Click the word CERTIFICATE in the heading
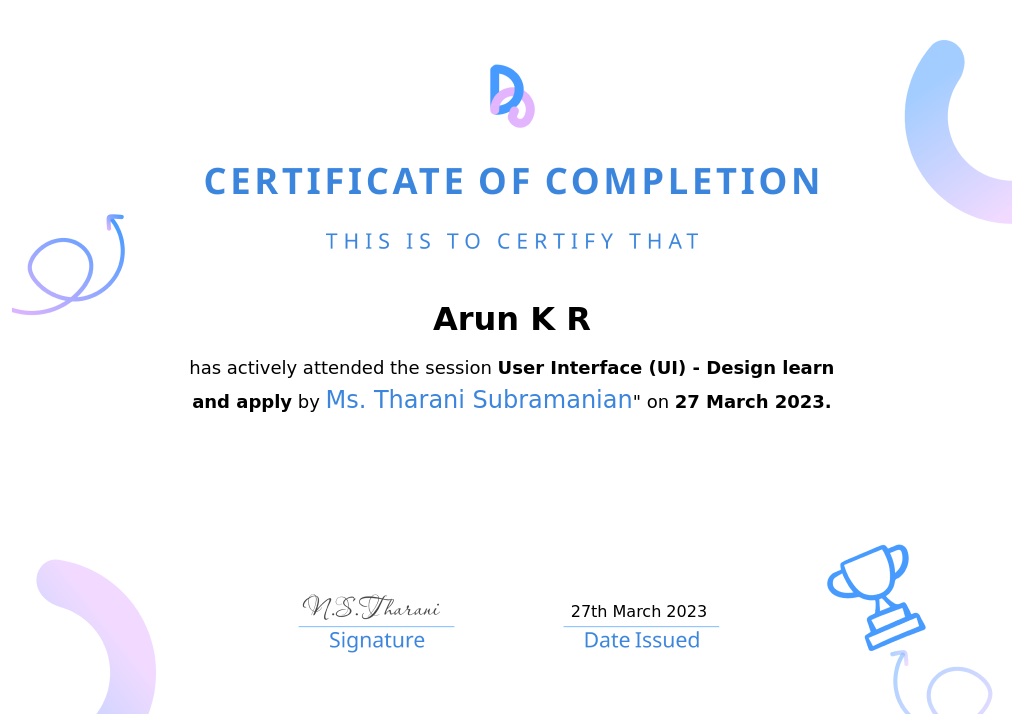Screen dimensions: 1024x722 tap(334, 183)
